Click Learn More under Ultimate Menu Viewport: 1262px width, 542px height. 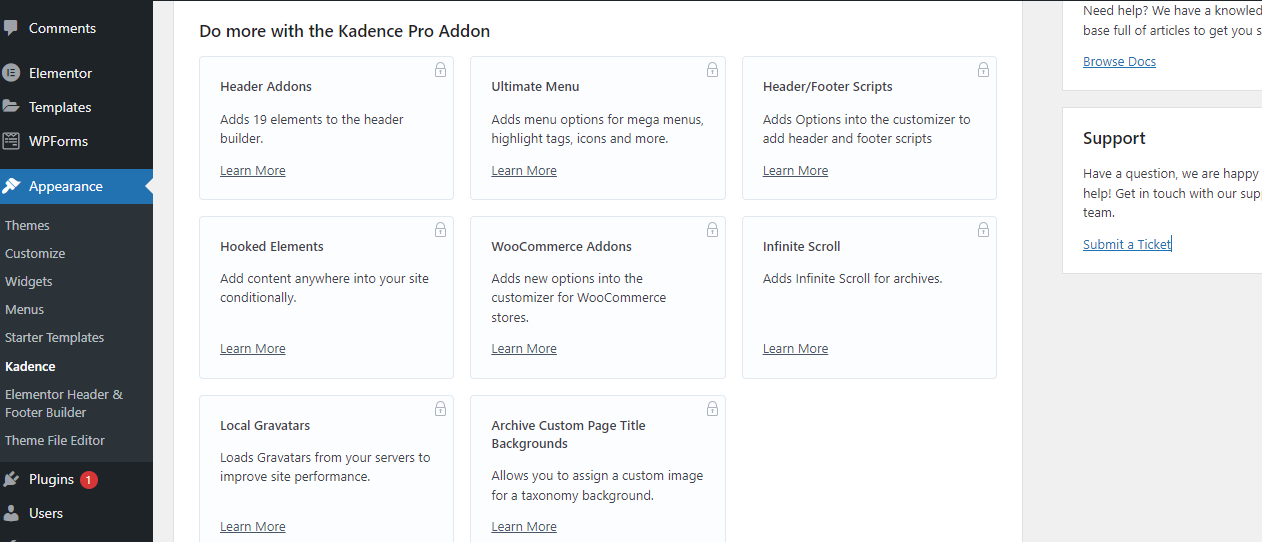click(524, 171)
